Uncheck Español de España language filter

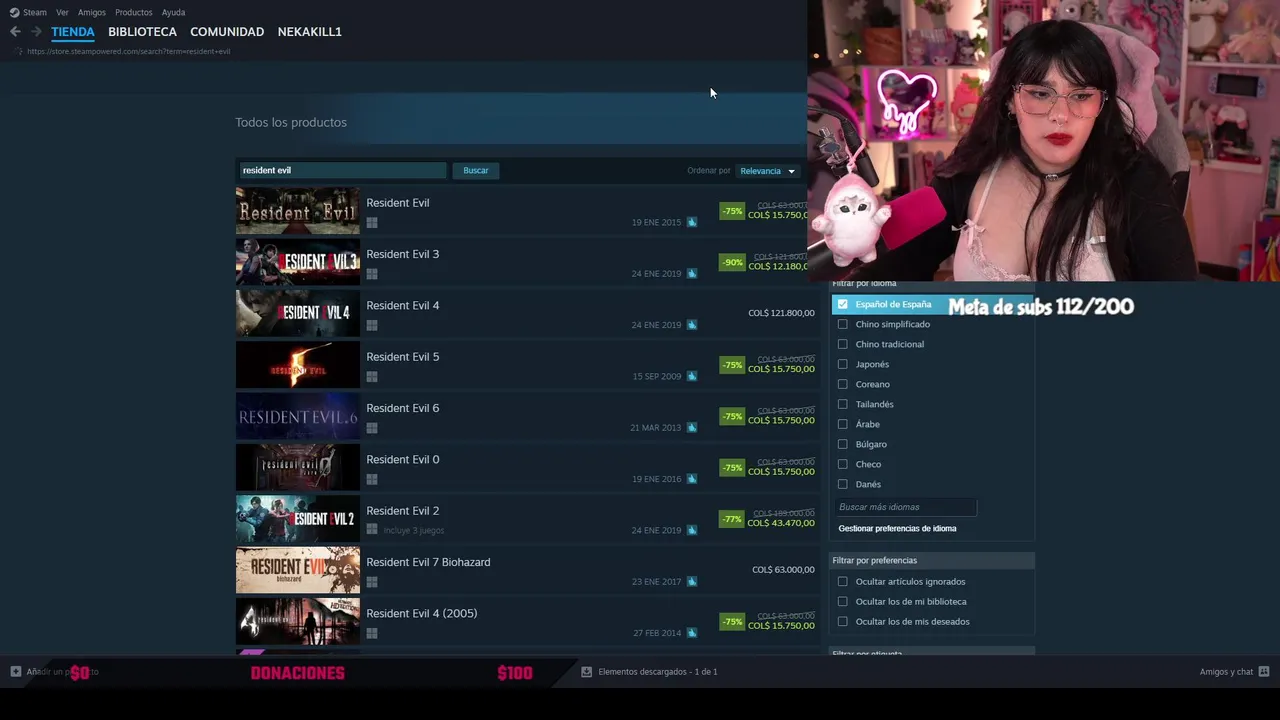tap(843, 304)
